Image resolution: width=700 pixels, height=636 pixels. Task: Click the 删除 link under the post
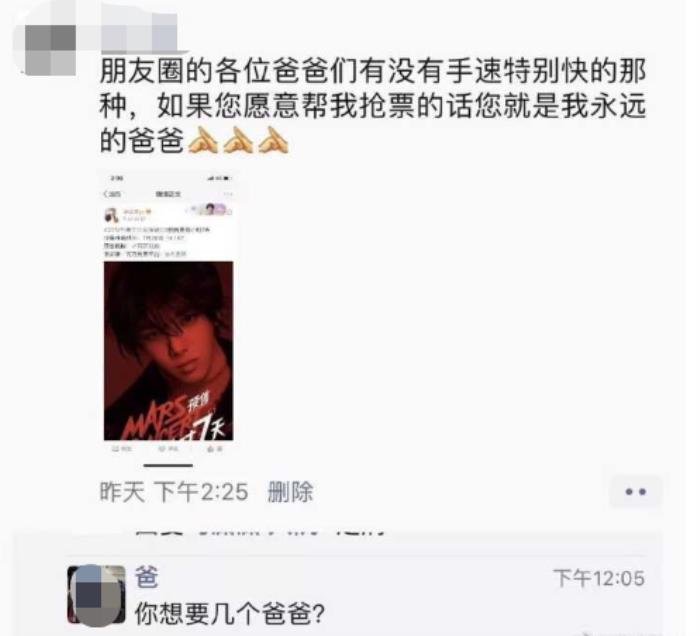[x=290, y=492]
